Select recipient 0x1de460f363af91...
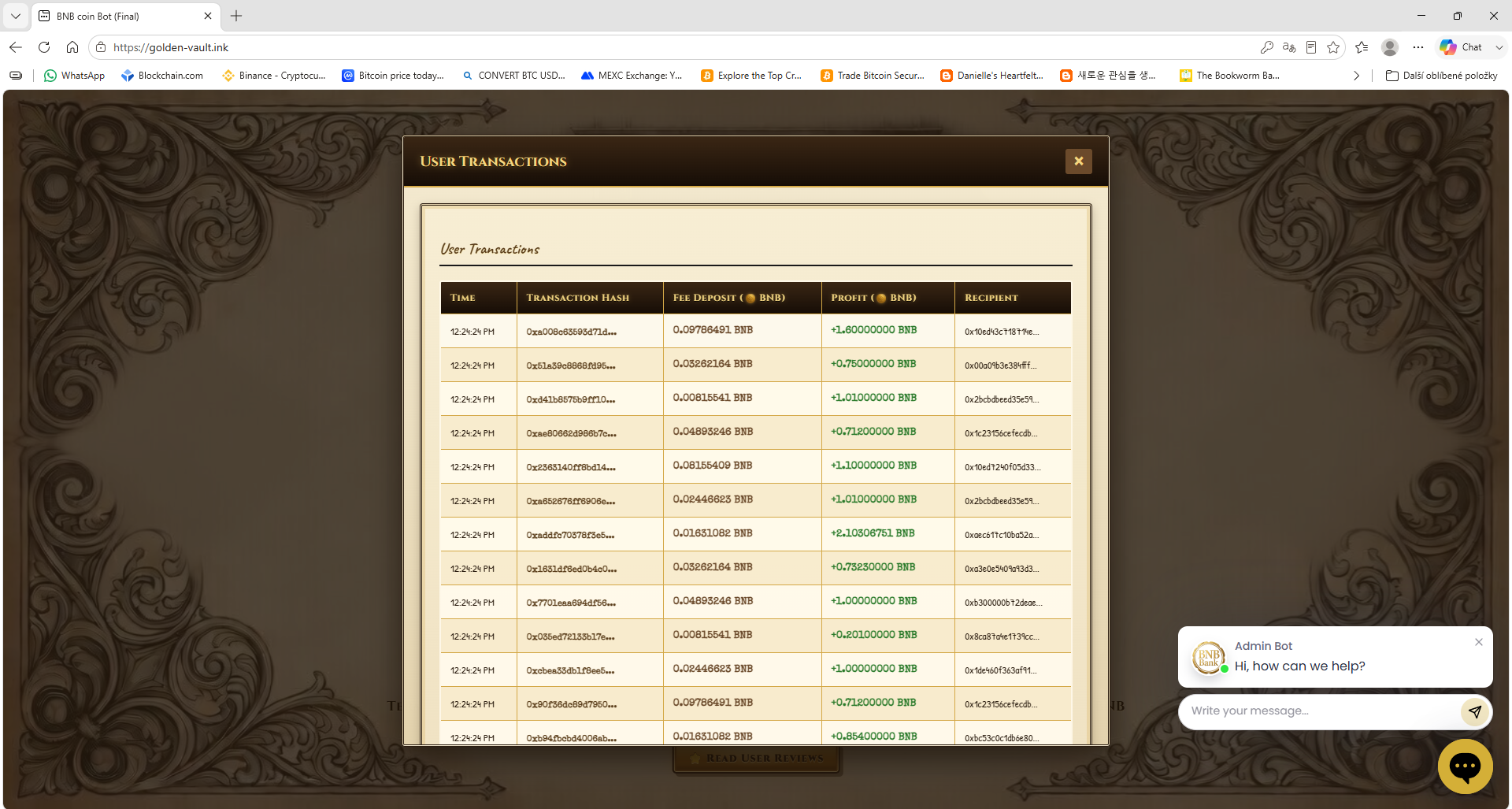Viewport: 1512px width, 809px height. pyautogui.click(x=1000, y=670)
